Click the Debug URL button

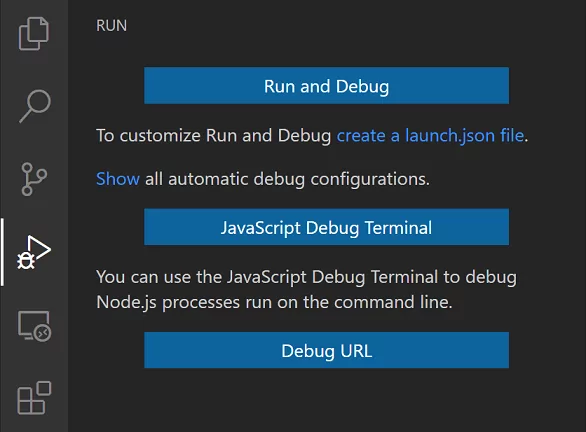326,350
